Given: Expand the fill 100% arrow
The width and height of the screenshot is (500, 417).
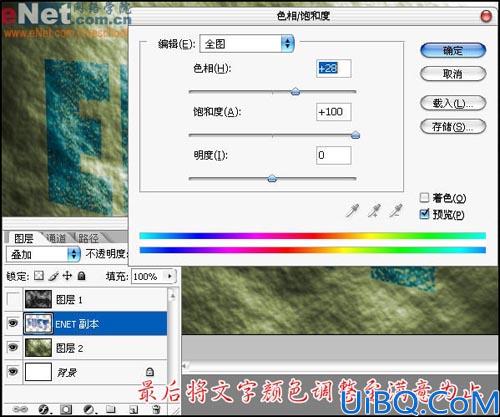Looking at the screenshot, I should [x=170, y=276].
